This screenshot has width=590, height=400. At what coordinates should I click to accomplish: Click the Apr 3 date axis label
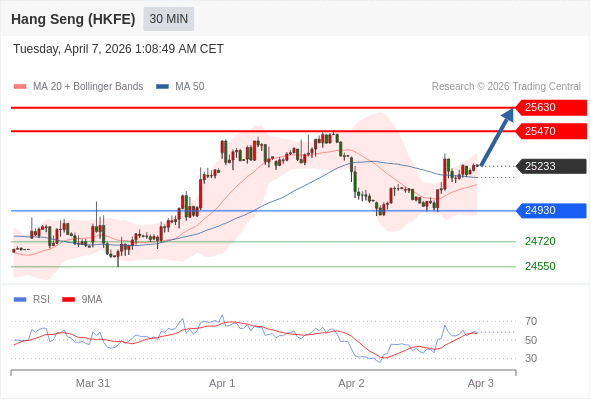pos(481,383)
